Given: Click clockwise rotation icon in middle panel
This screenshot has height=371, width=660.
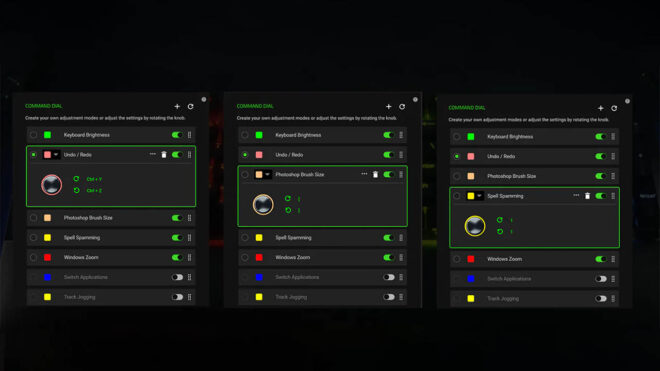Looking at the screenshot, I should pos(287,198).
